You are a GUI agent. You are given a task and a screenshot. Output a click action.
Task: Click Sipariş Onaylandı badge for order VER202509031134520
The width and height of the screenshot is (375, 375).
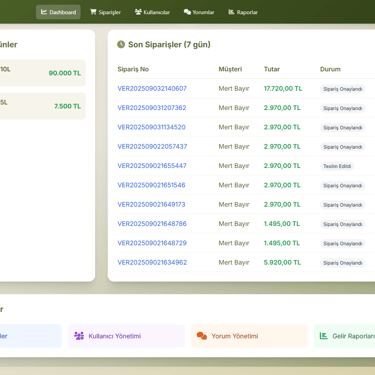coord(342,128)
